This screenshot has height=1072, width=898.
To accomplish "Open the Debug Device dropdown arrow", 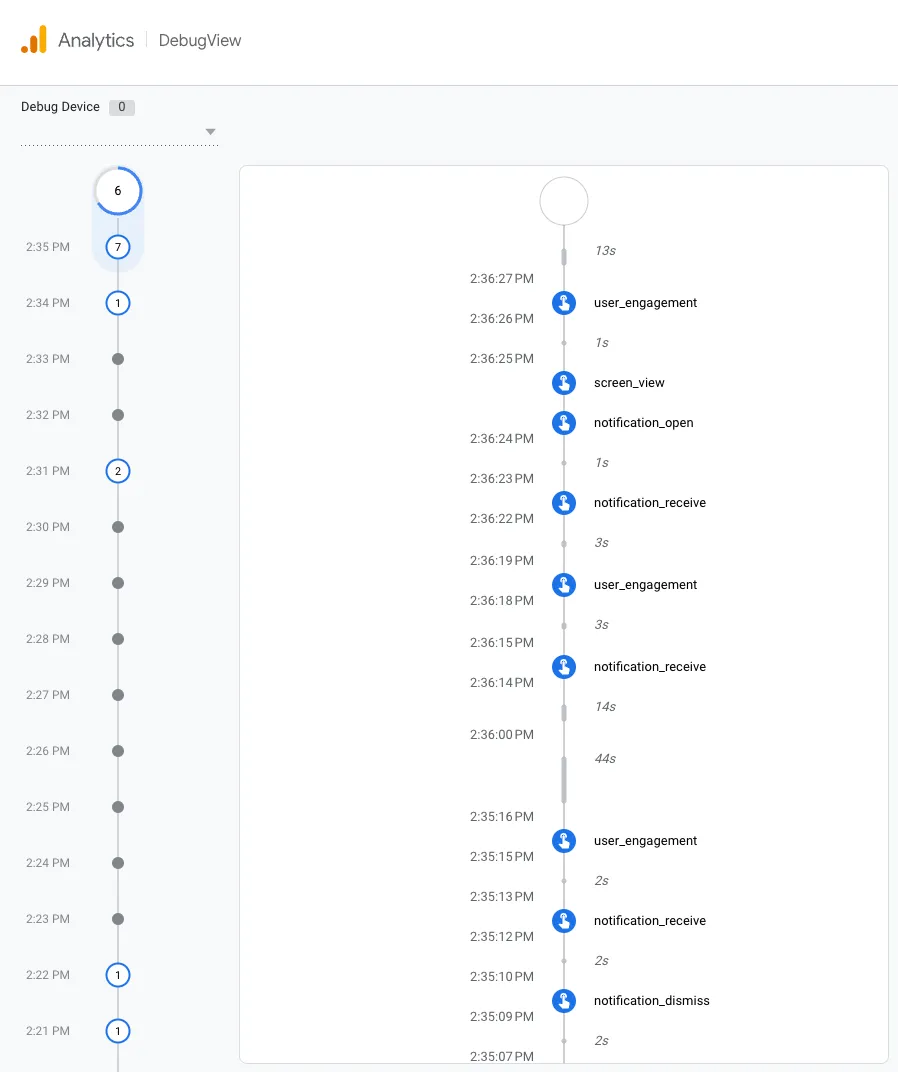I will click(210, 130).
